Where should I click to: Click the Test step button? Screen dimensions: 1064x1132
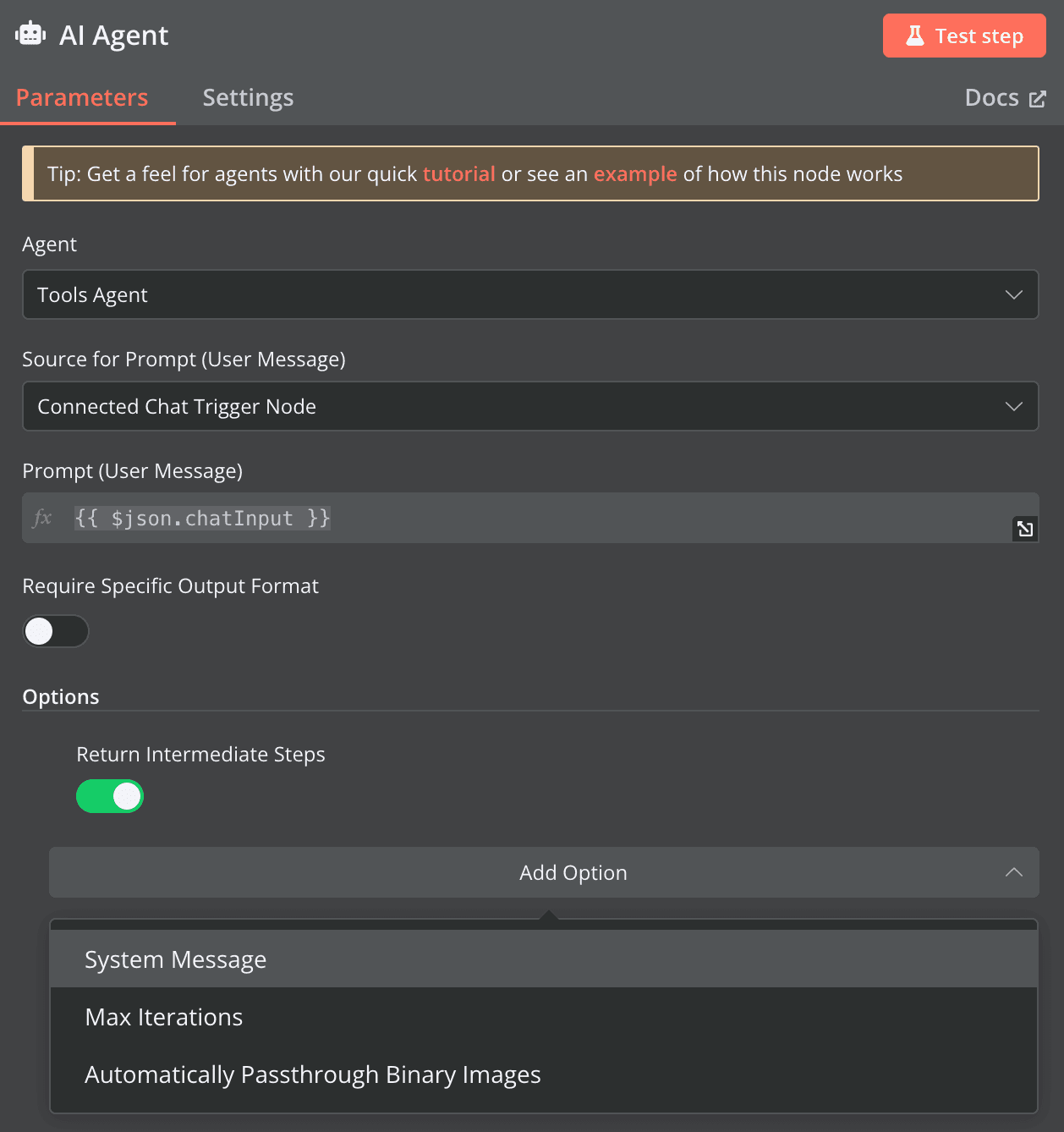964,36
